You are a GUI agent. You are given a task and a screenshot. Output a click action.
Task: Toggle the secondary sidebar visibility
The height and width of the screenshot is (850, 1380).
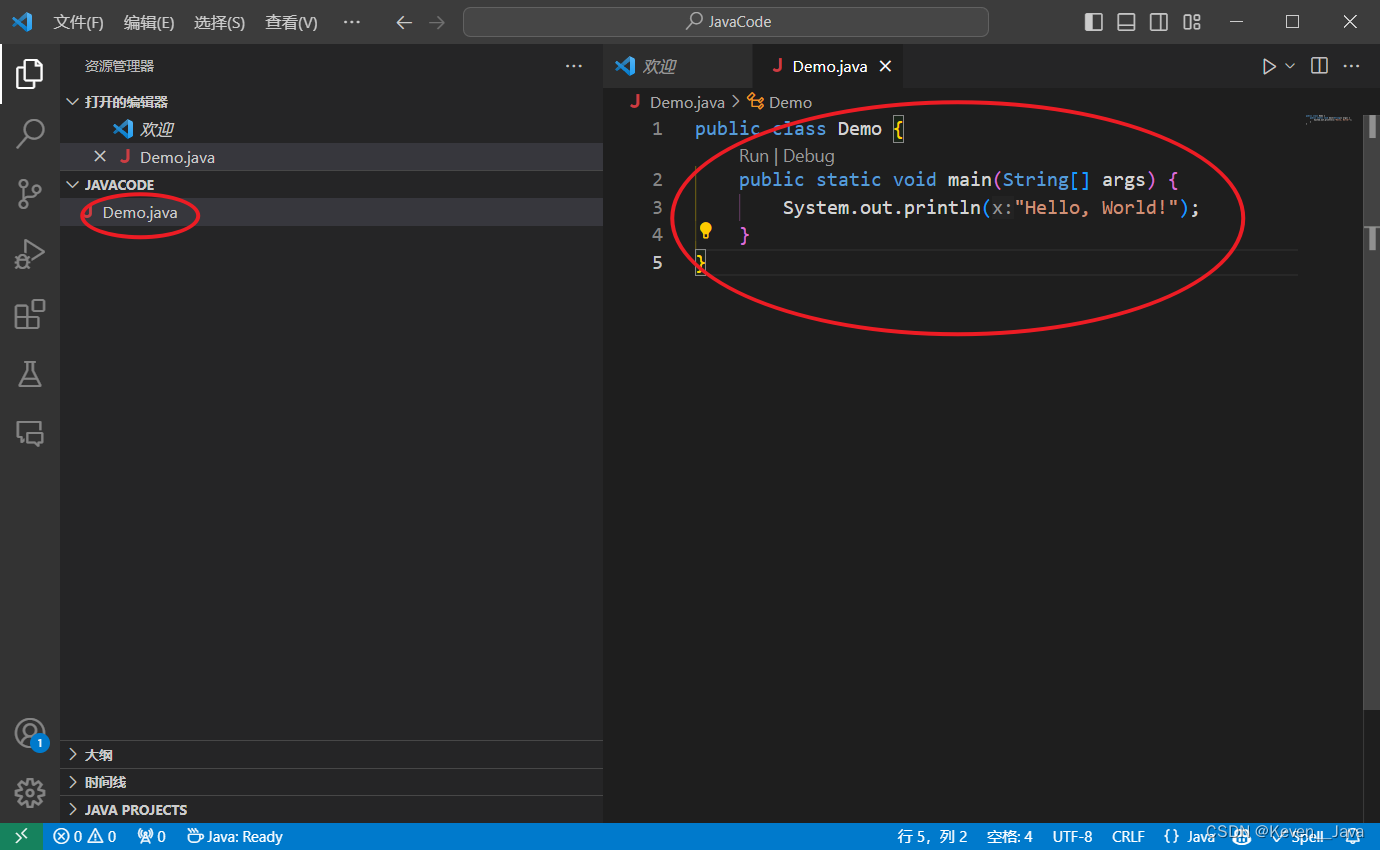click(x=1159, y=22)
